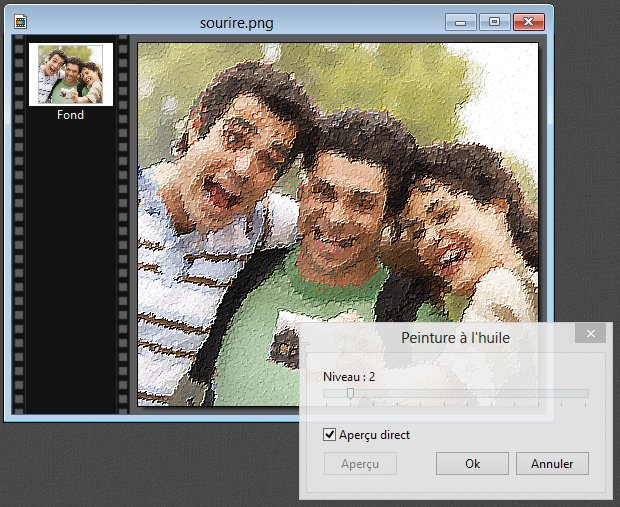Viewport: 620px width, 507px height.
Task: Click the Niveau : 2 label
Action: click(x=349, y=376)
